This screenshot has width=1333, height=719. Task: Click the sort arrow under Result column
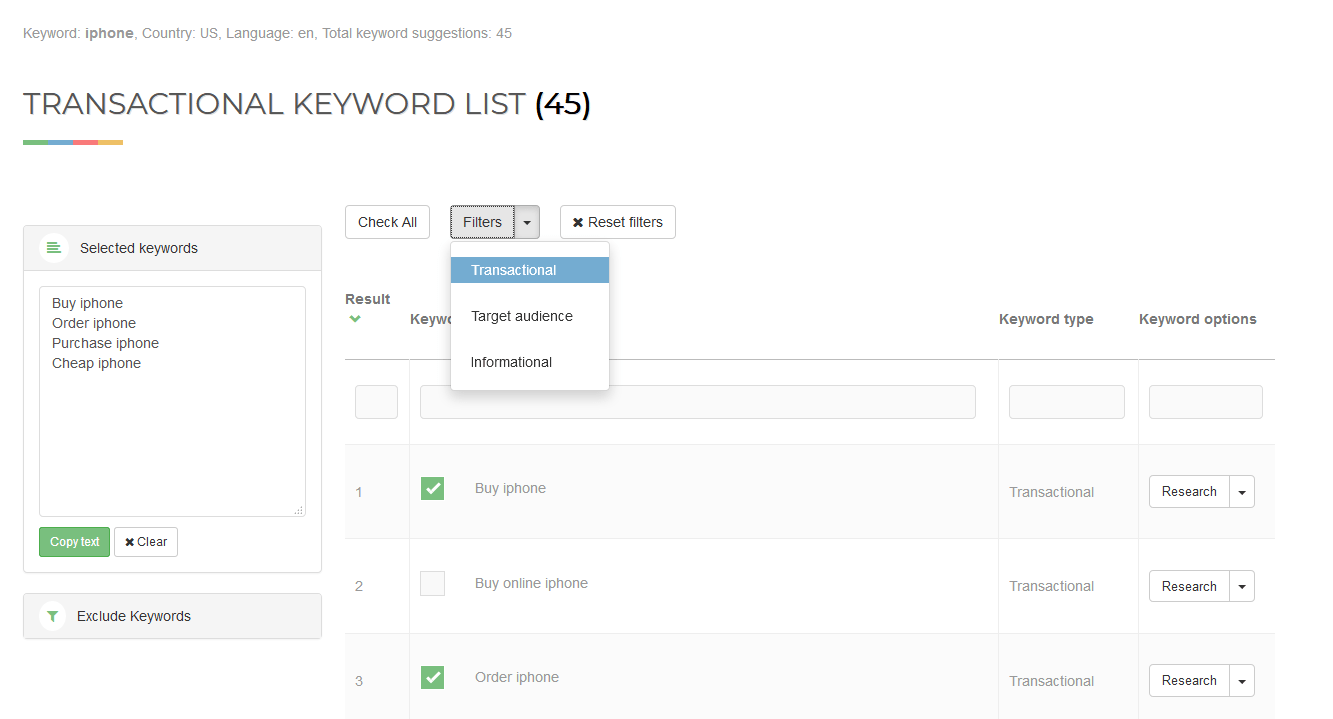(355, 320)
